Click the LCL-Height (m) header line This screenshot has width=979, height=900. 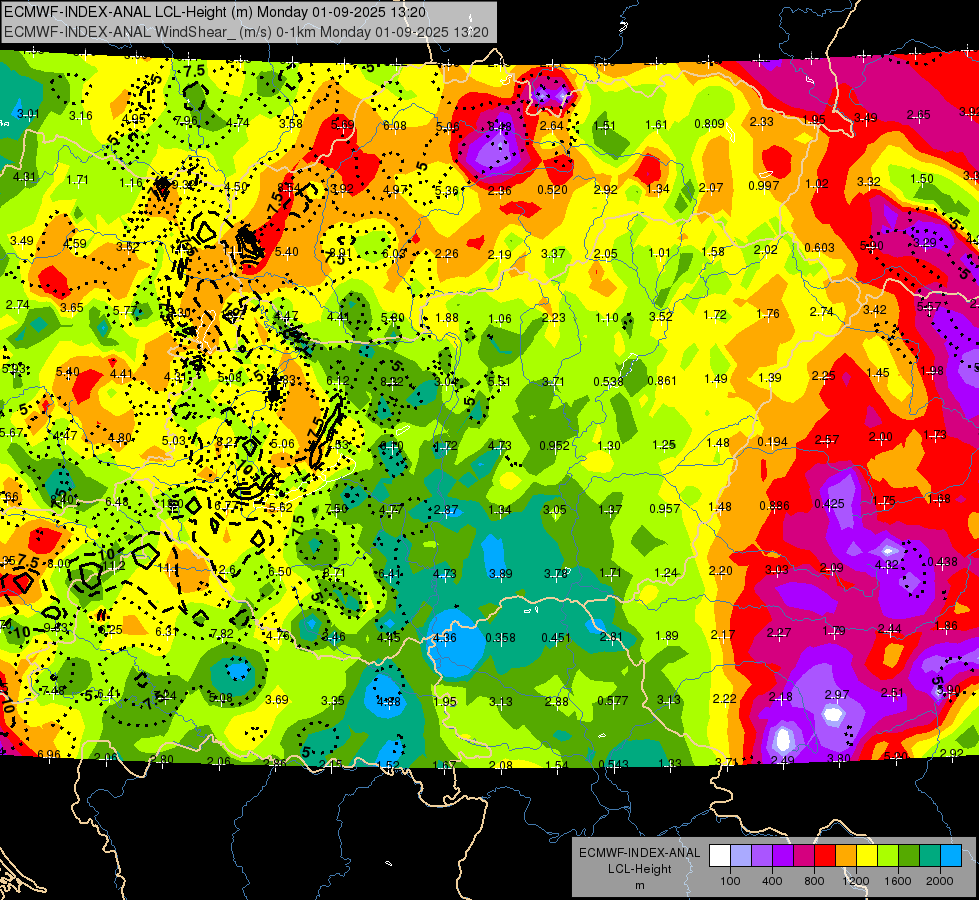(x=215, y=12)
